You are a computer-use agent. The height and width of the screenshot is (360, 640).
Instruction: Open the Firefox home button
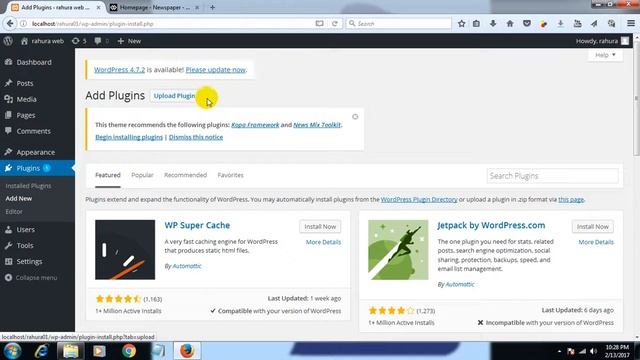pos(510,24)
